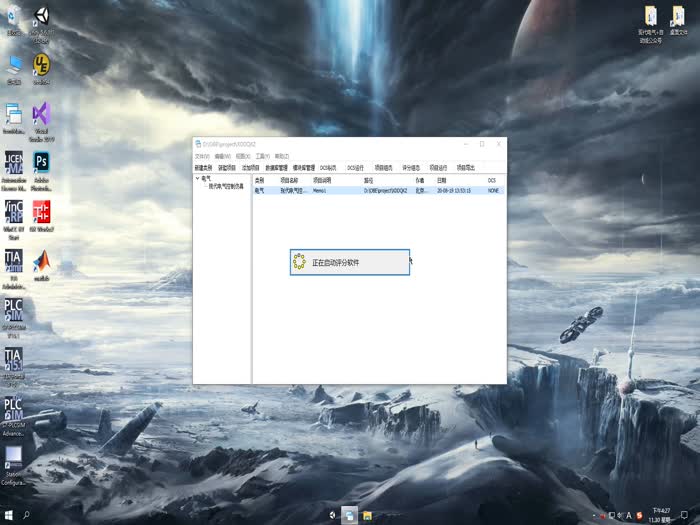
Task: Click the 数据库管理 toolbar button
Action: point(277,168)
